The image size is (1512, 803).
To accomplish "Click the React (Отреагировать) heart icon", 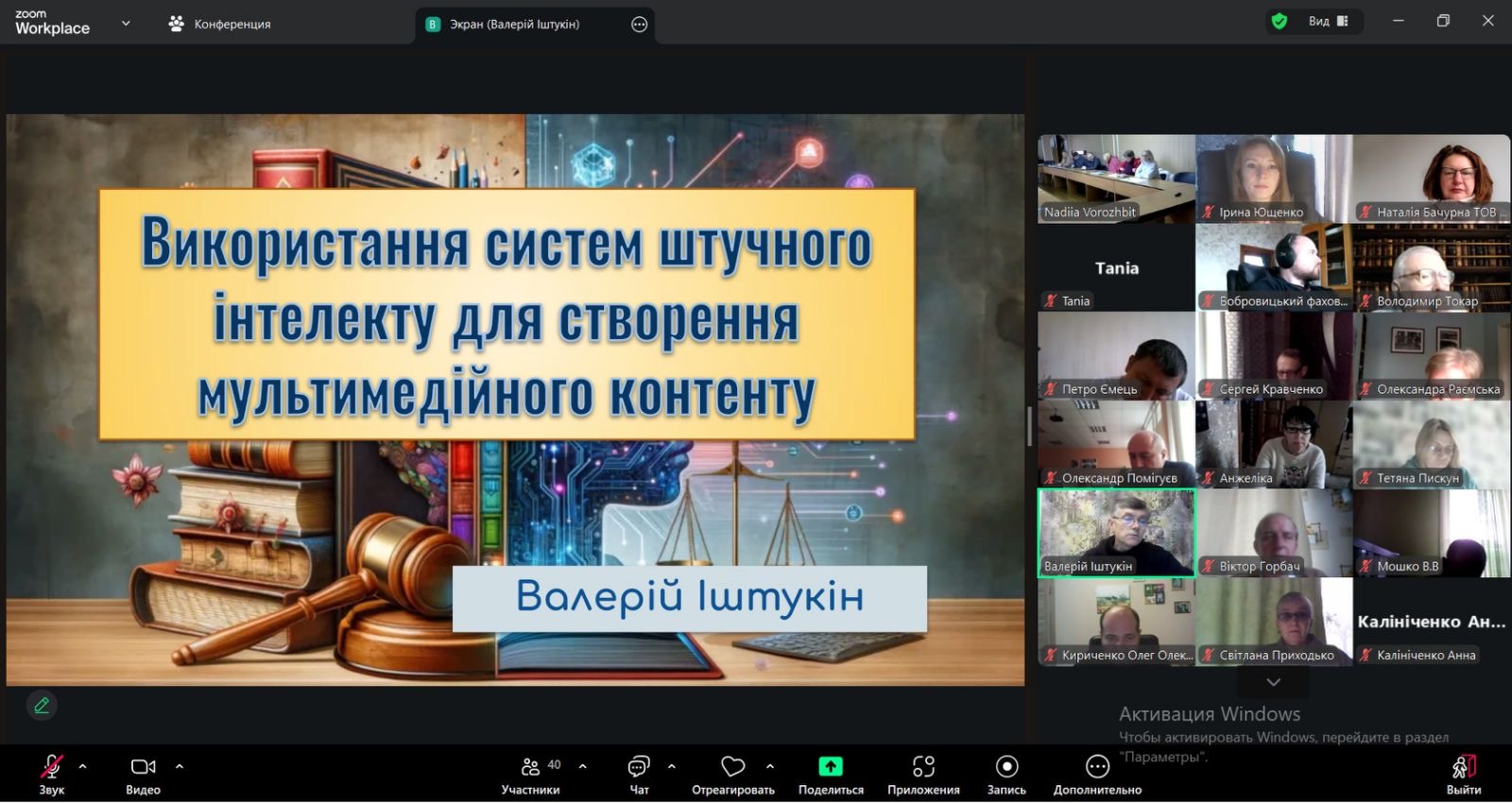I will (732, 767).
